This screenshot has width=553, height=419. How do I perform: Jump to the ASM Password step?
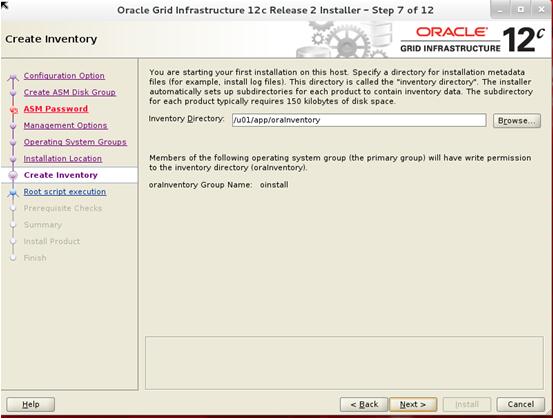(56, 109)
